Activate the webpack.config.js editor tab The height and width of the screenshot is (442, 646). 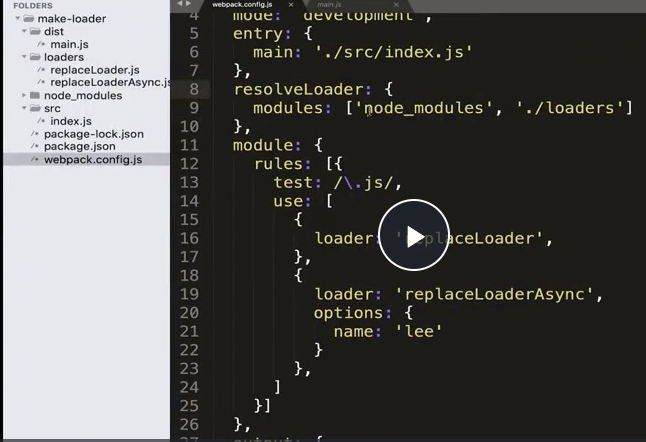coord(241,5)
